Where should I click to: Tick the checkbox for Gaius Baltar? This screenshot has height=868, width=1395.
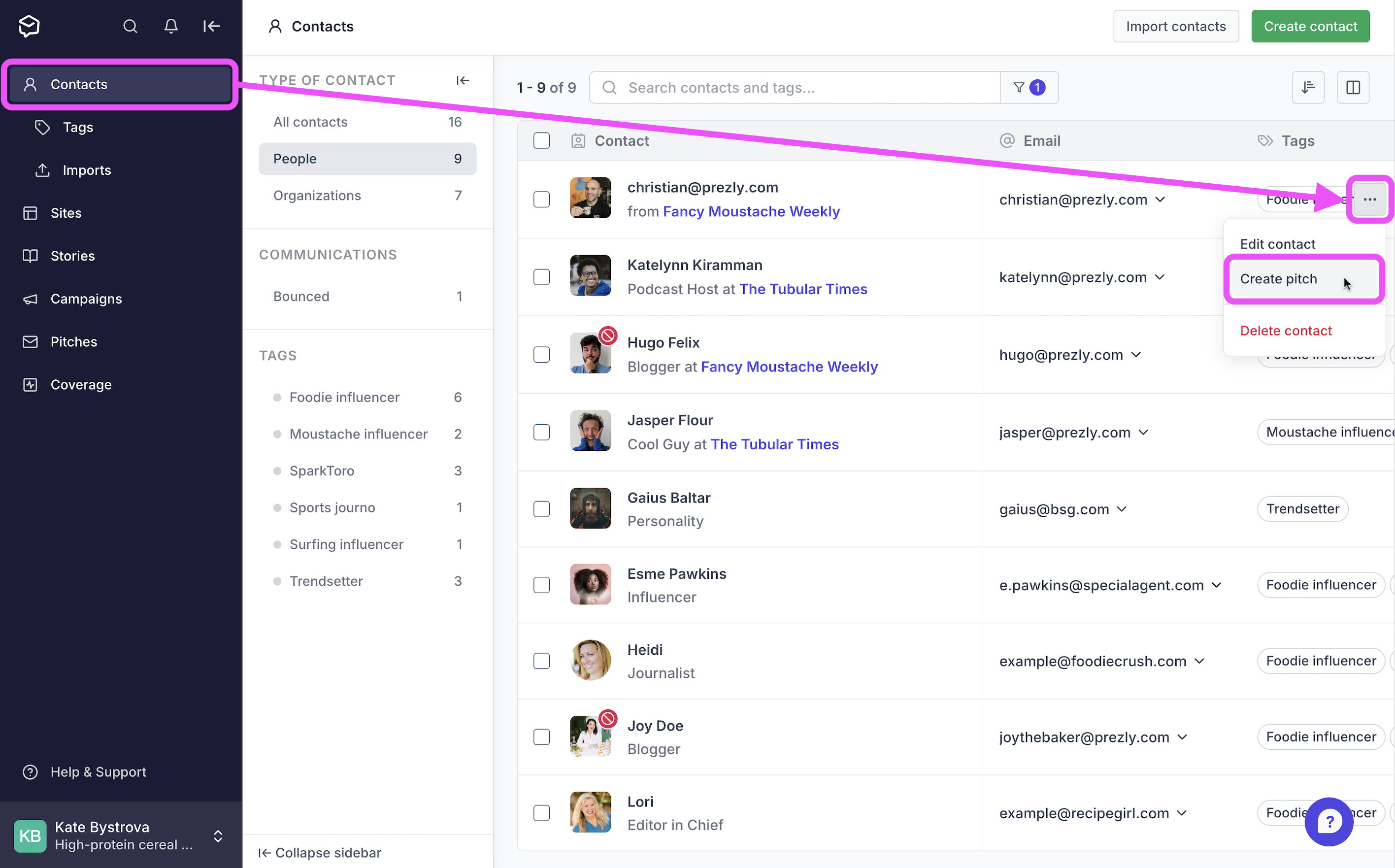click(x=541, y=509)
